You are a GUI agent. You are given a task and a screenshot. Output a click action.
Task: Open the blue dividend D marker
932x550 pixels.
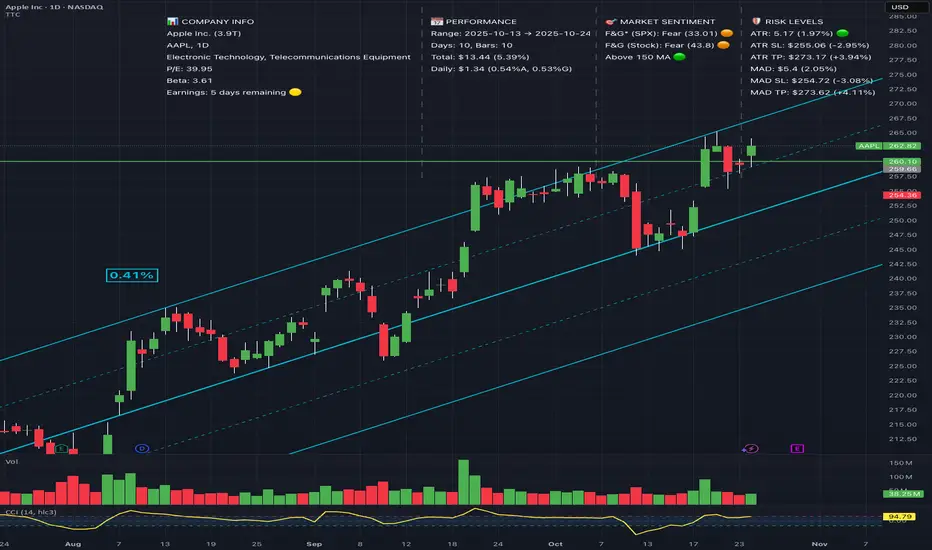141,448
